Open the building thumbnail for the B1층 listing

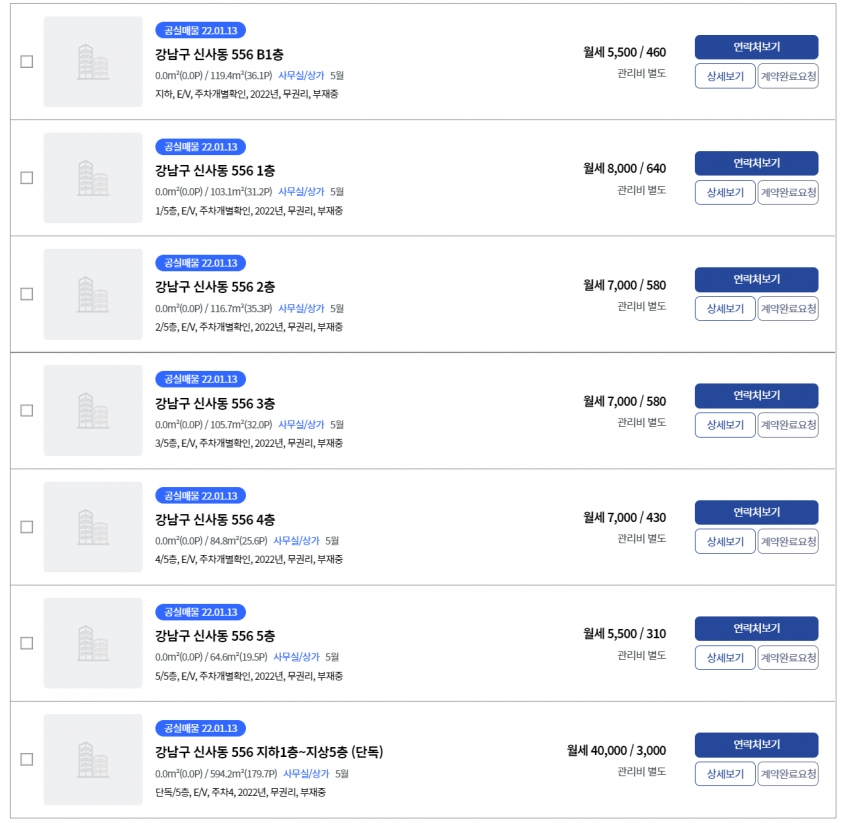click(93, 62)
